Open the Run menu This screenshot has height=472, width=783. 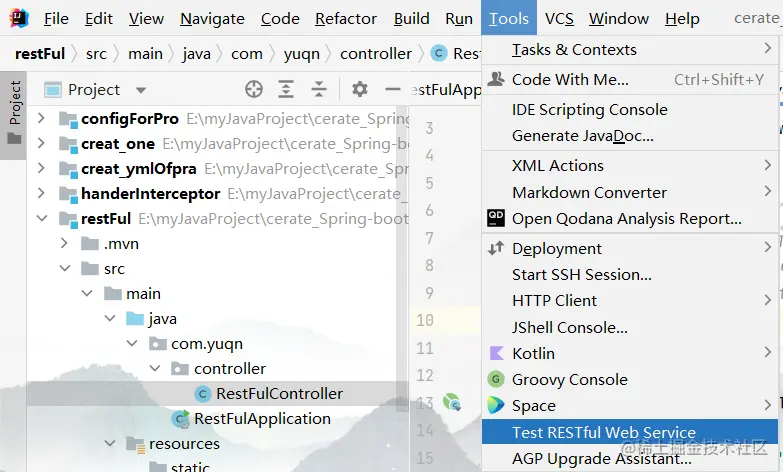(459, 18)
